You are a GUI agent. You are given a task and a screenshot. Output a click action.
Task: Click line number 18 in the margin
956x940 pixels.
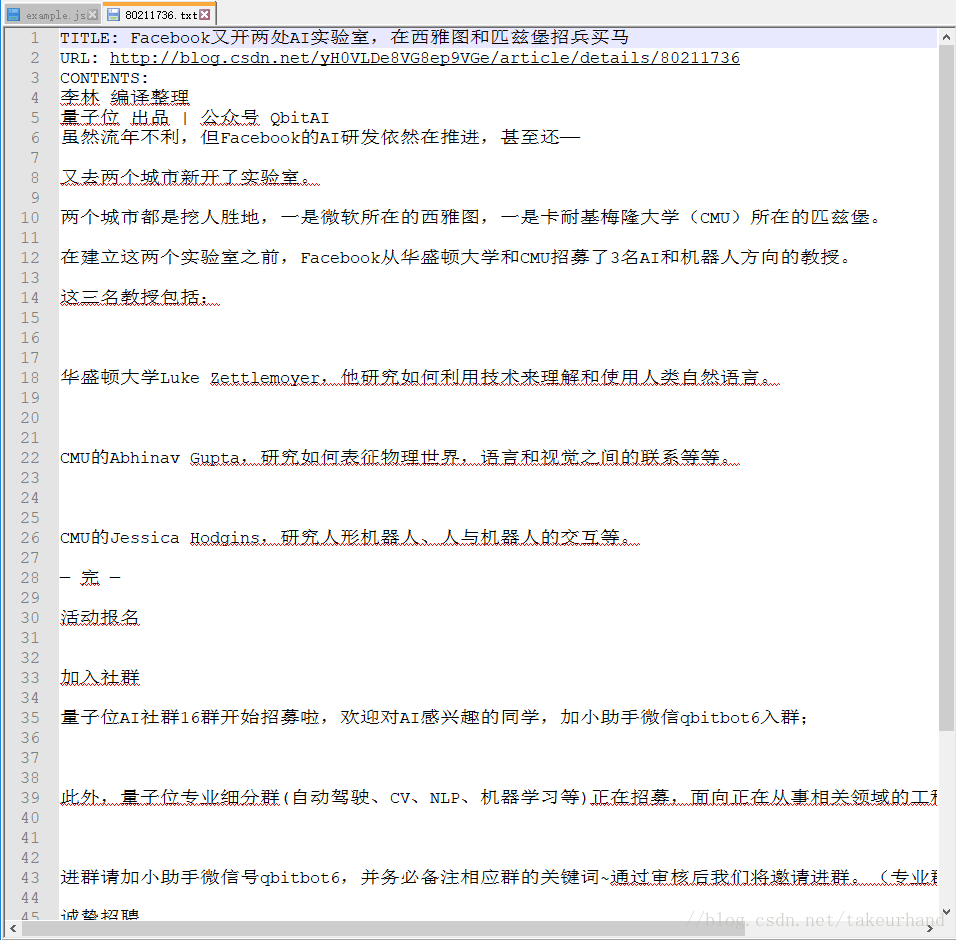tap(30, 378)
